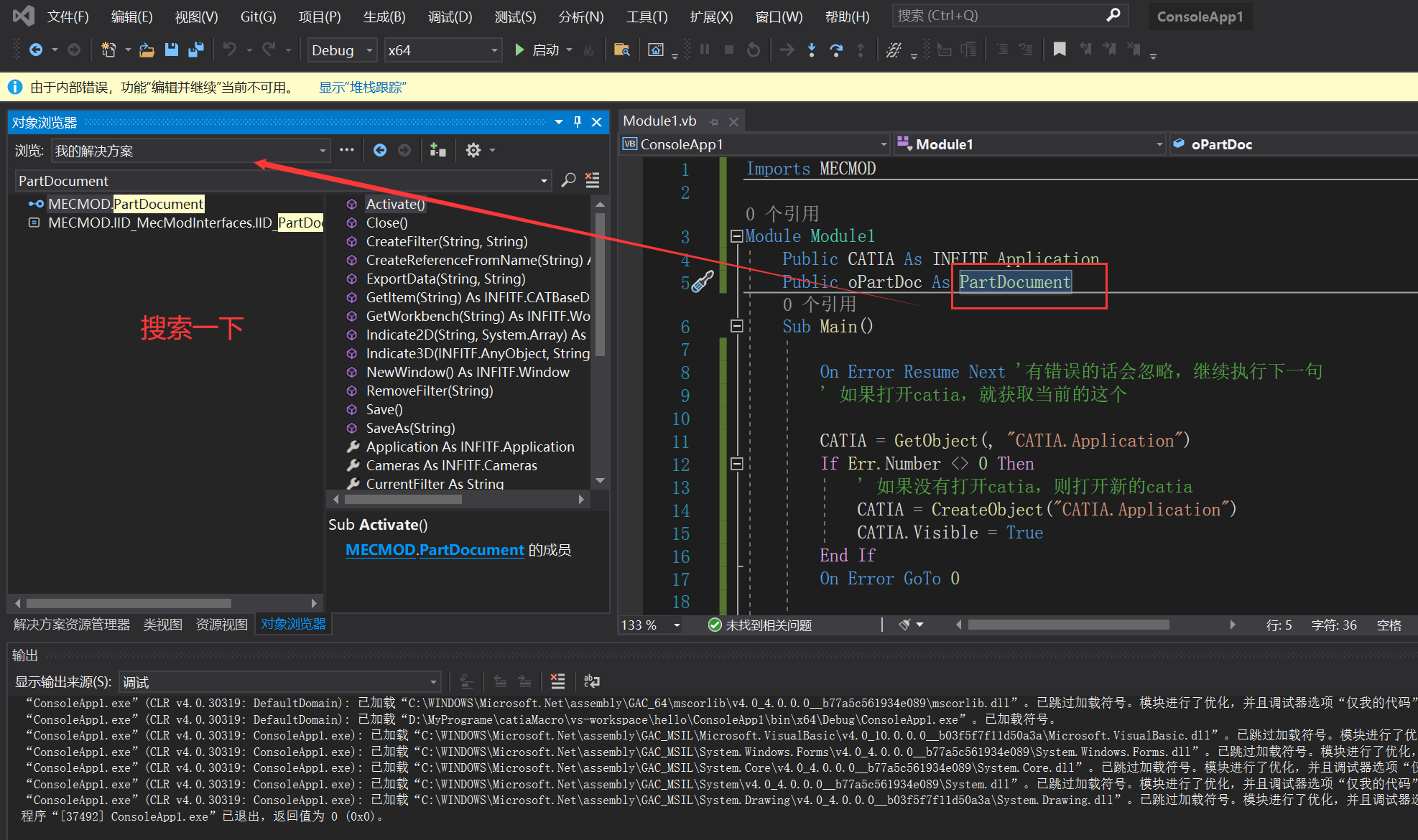Select MECMOD.PartDocument in the results tree
Viewport: 1418px width, 840px height.
126,204
